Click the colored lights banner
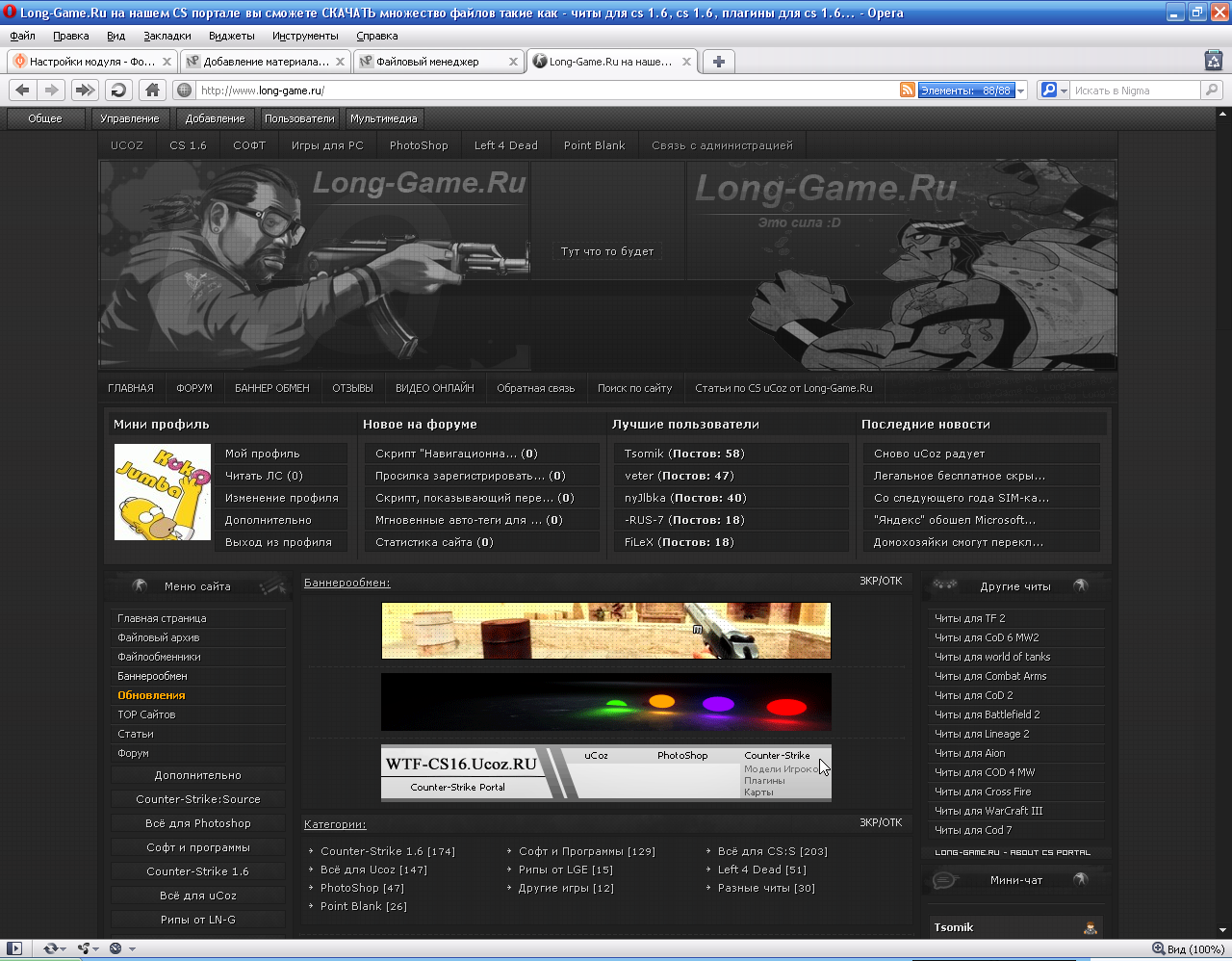 click(606, 702)
